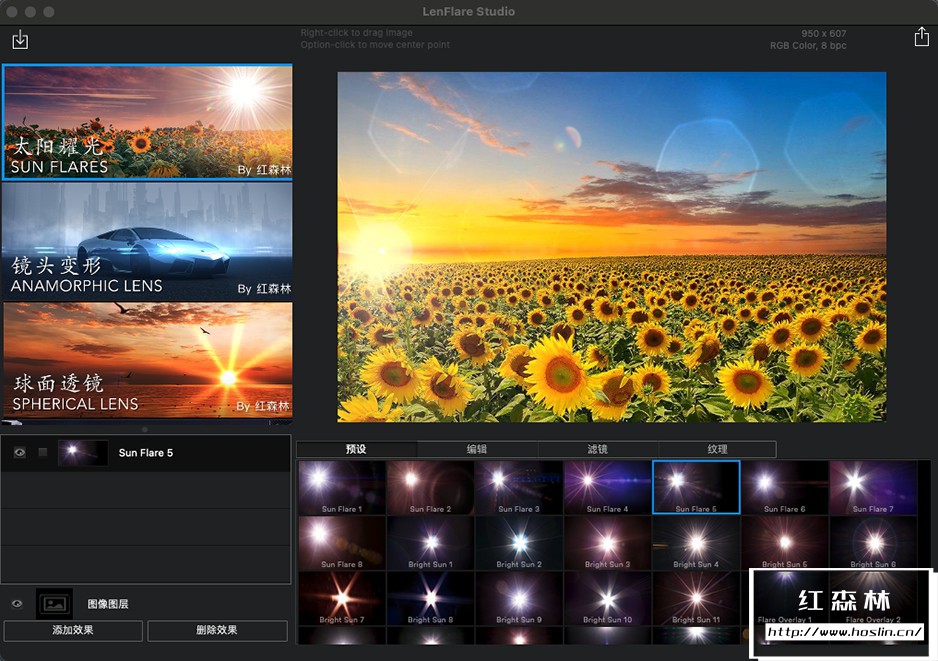Switch to the 编辑 tab
This screenshot has width=938, height=661.
pyautogui.click(x=477, y=449)
